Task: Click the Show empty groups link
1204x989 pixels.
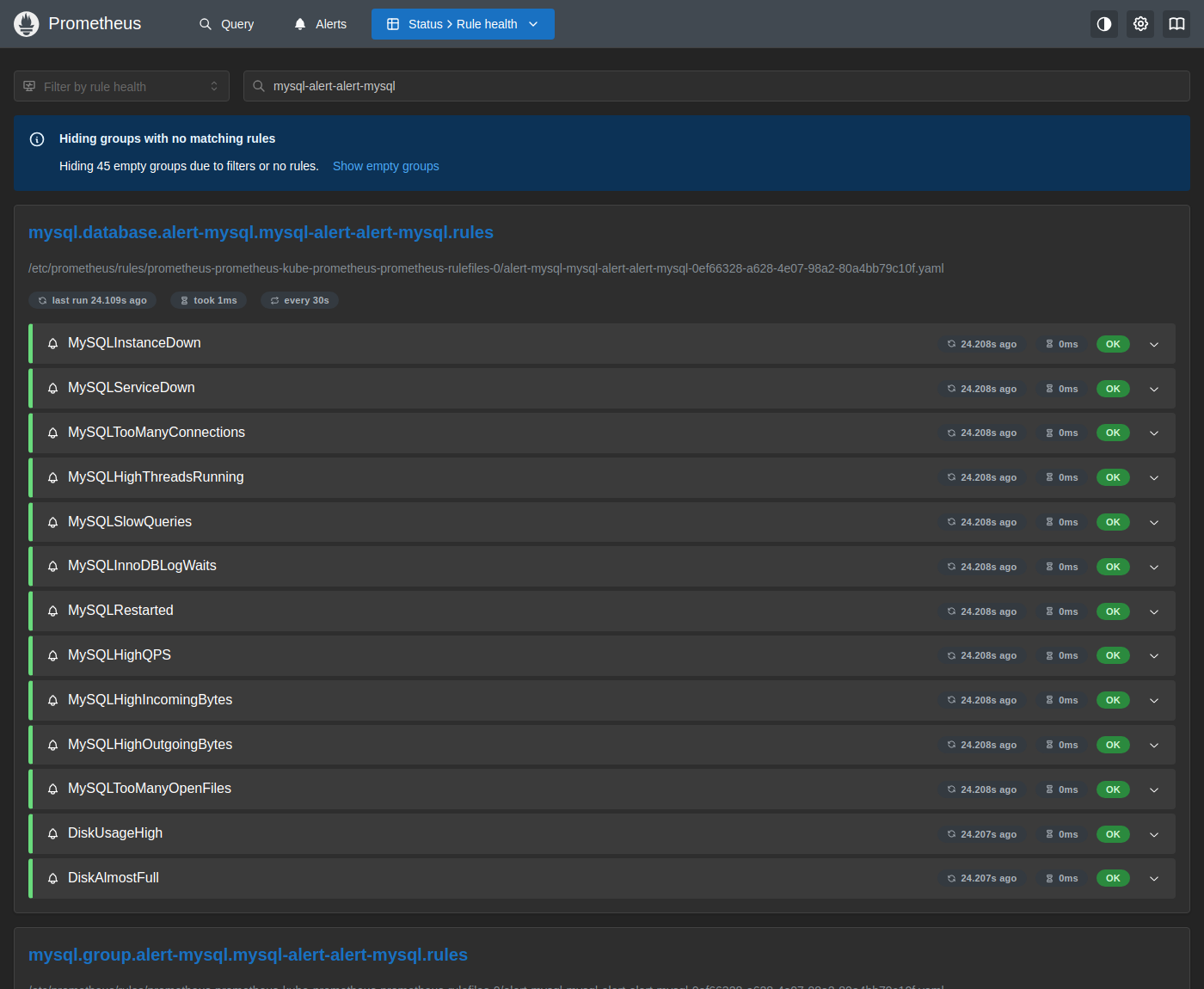Action: click(385, 166)
